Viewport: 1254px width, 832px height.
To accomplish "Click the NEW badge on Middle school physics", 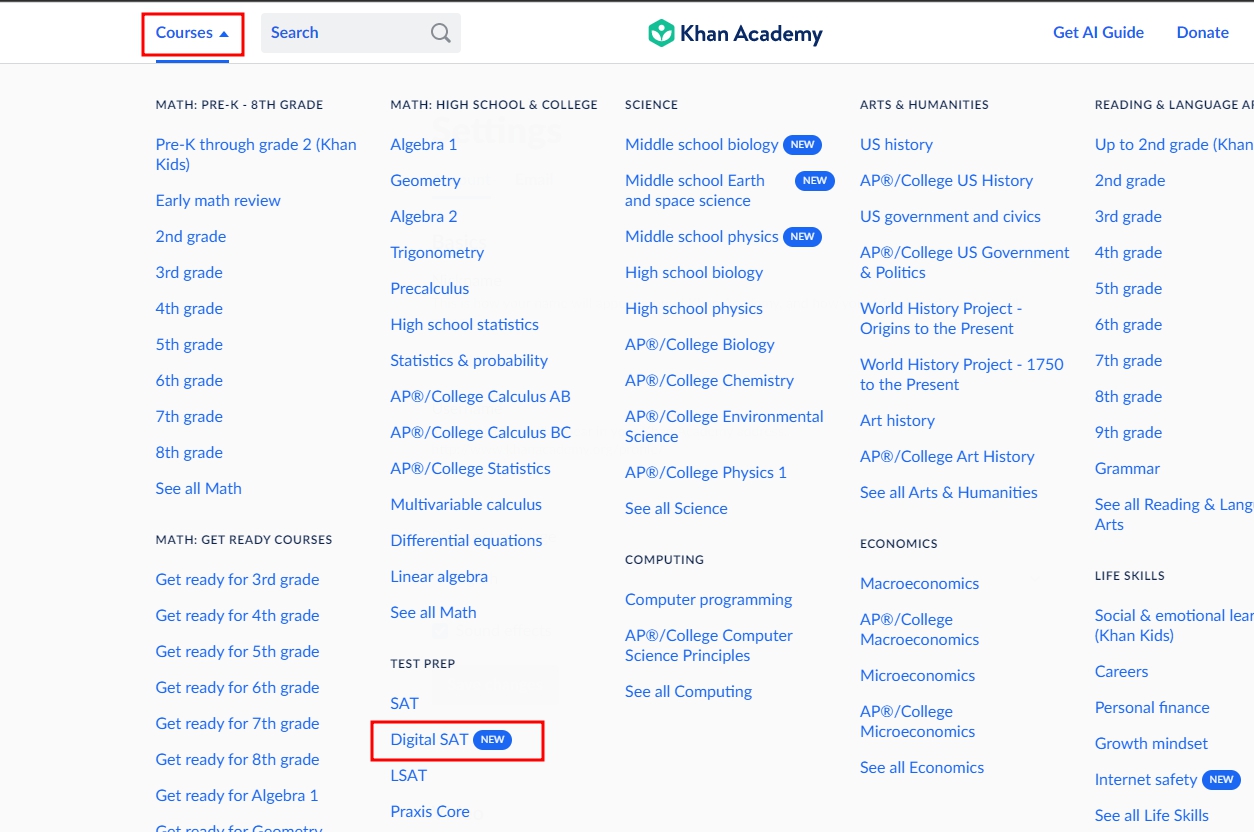I will pyautogui.click(x=803, y=236).
